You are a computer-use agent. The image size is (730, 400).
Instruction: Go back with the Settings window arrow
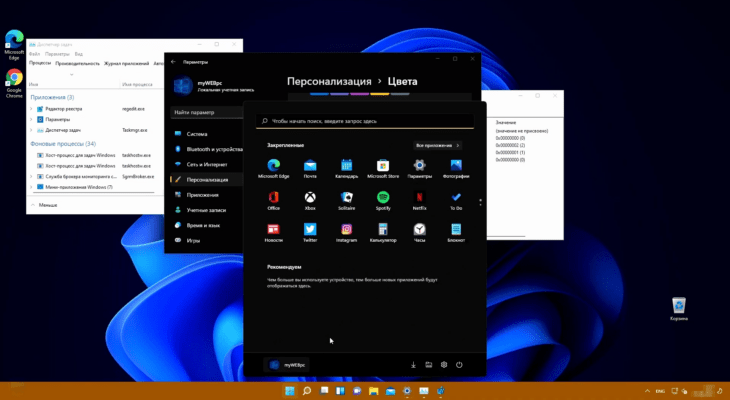pos(173,62)
